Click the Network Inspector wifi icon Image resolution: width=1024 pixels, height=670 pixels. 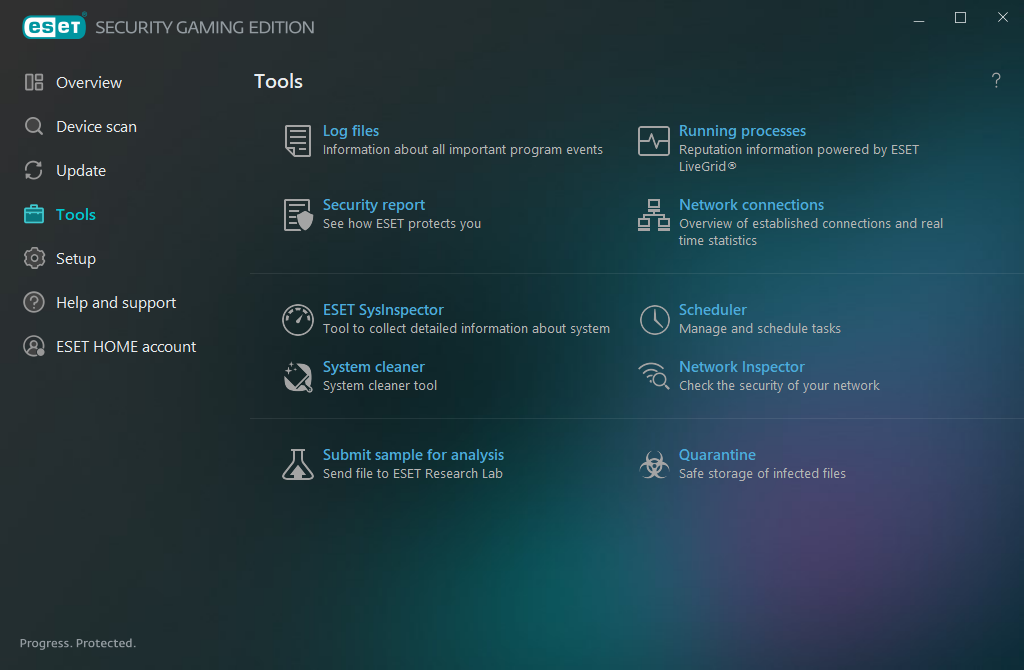coord(654,376)
